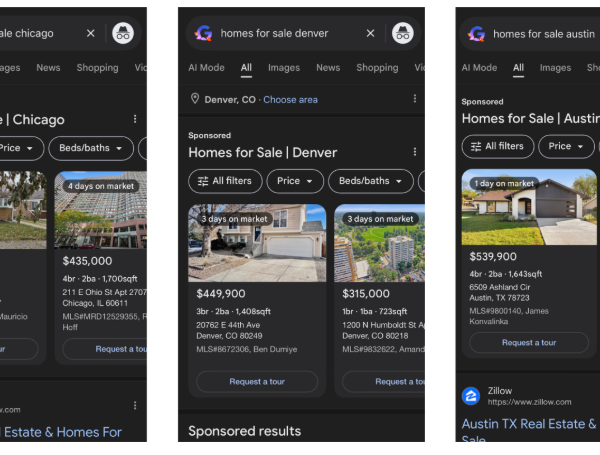
Task: Open the Images tab in Denver panel
Action: pyautogui.click(x=284, y=68)
